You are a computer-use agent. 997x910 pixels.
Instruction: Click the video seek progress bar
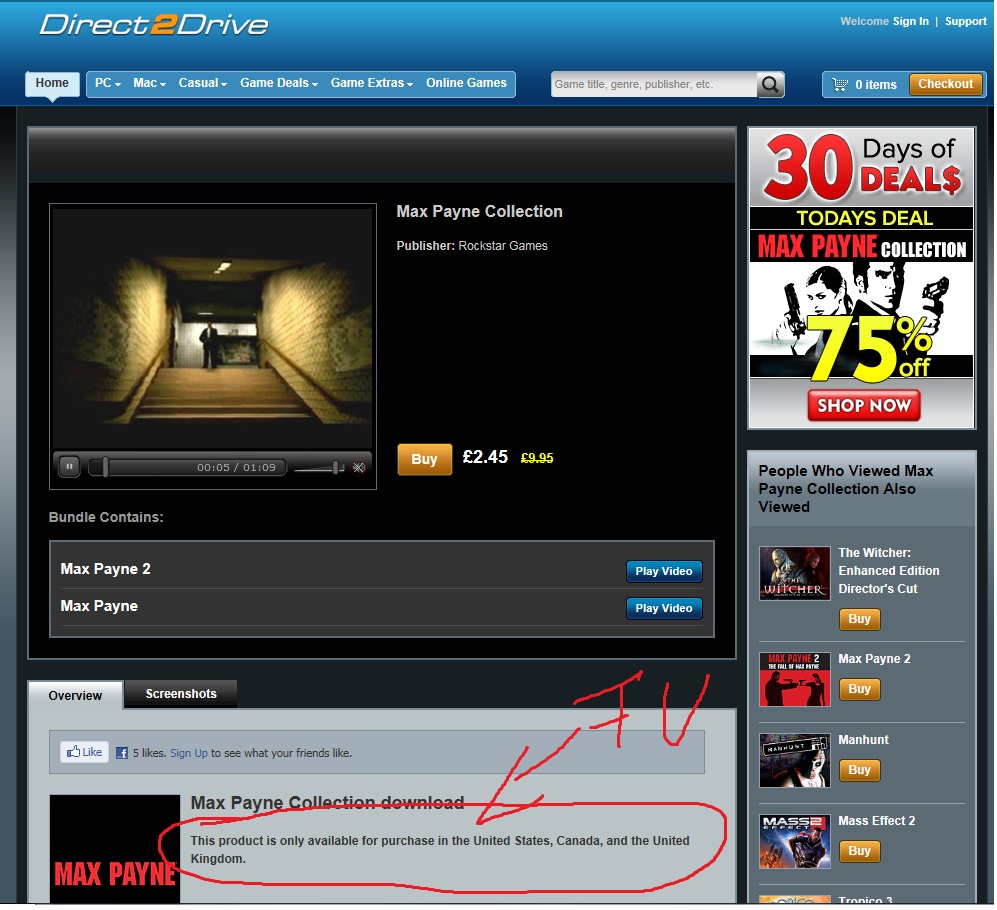click(x=189, y=467)
